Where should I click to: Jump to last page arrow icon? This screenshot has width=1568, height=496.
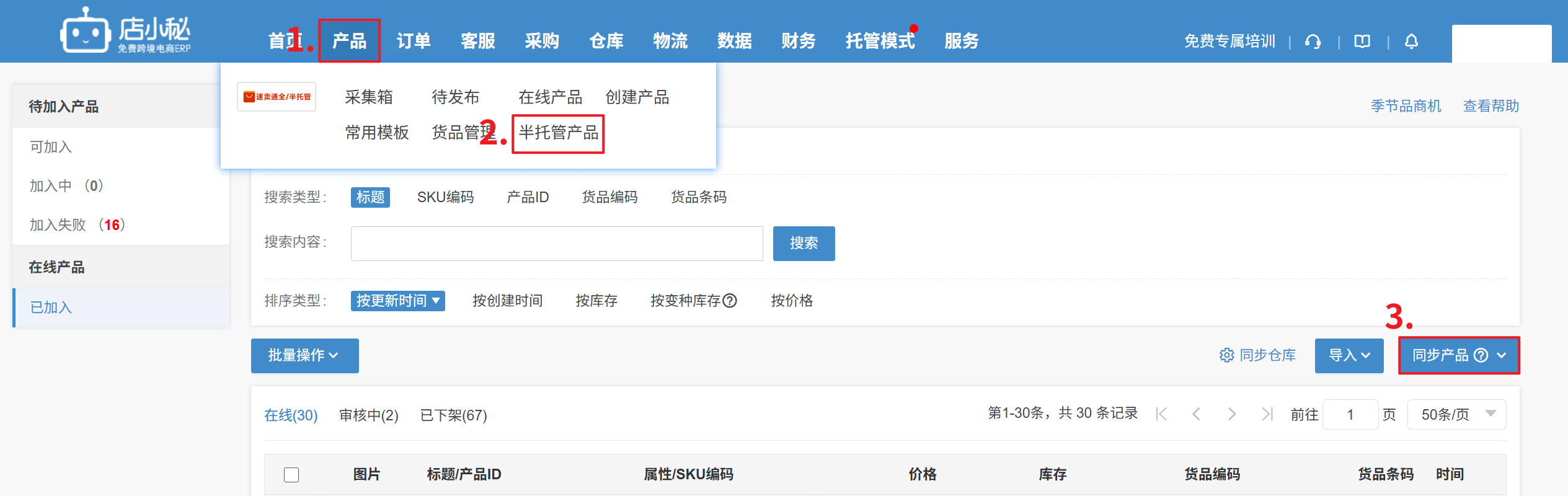click(x=1267, y=414)
